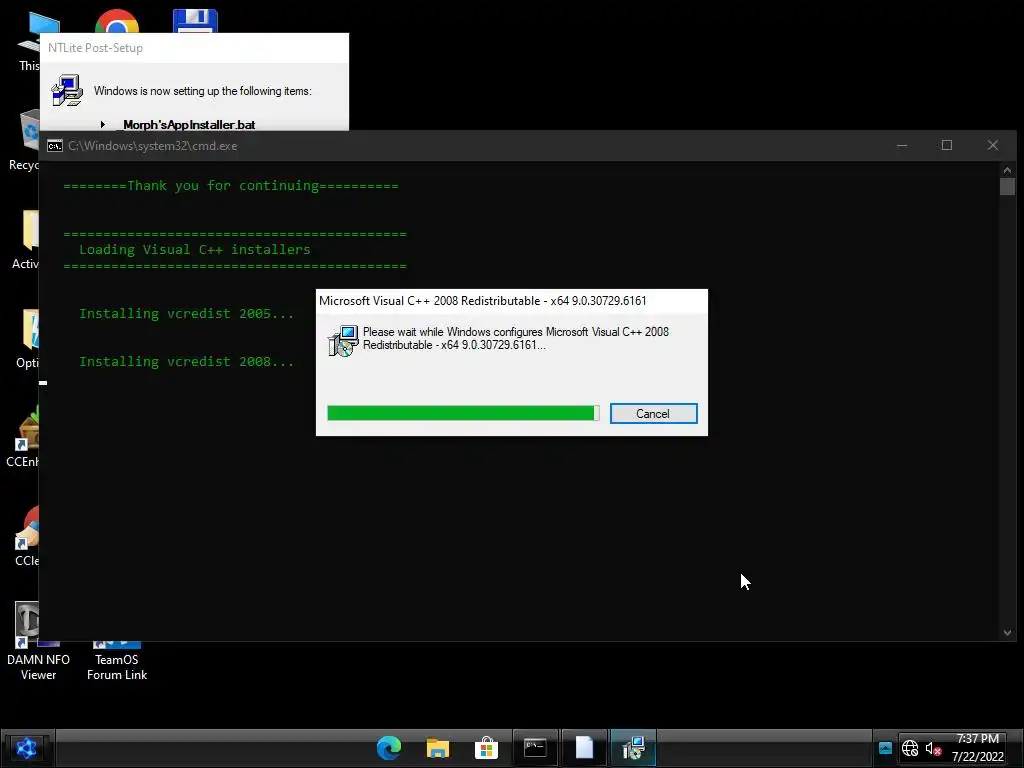Click the "Installing vcredist 2008..." line
The width and height of the screenshot is (1024, 768).
tap(186, 361)
